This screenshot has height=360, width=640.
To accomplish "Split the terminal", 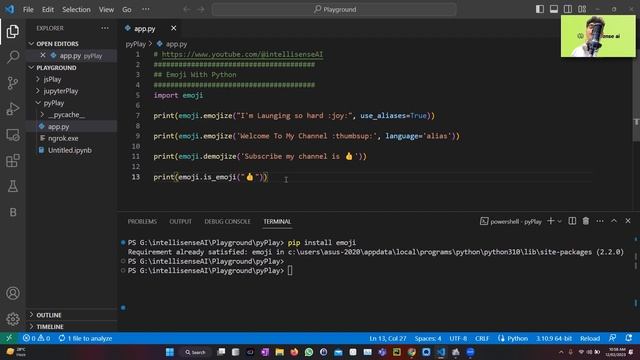I will click(x=572, y=221).
